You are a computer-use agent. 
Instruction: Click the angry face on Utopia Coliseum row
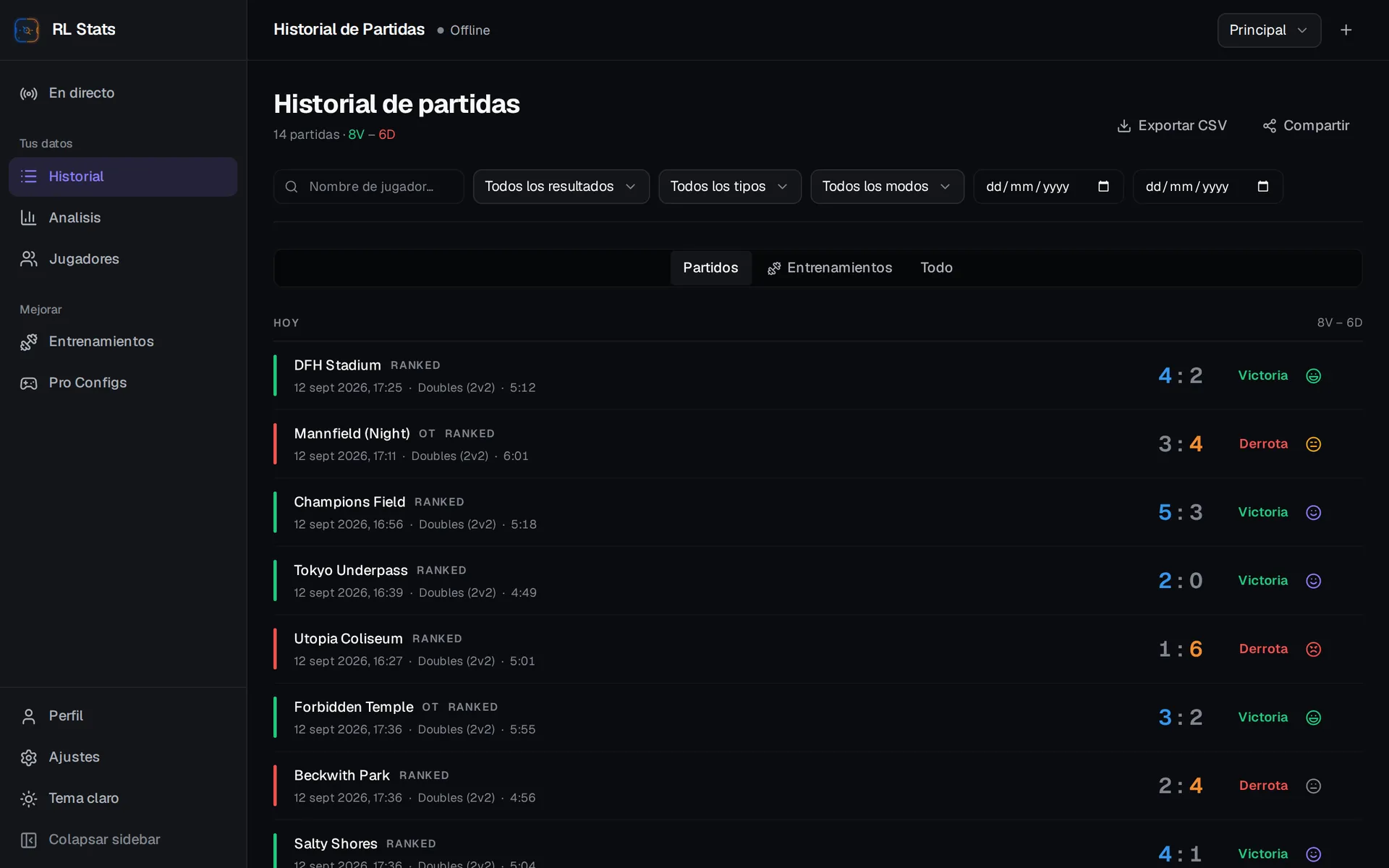pos(1313,650)
